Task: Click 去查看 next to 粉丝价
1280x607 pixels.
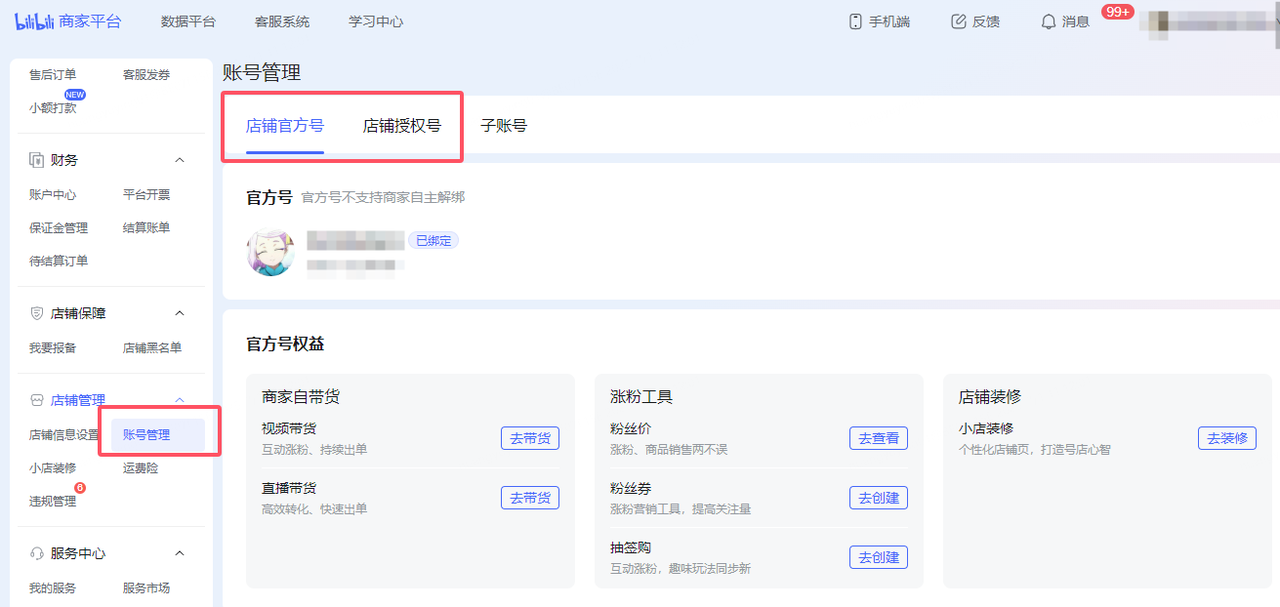Action: point(878,438)
